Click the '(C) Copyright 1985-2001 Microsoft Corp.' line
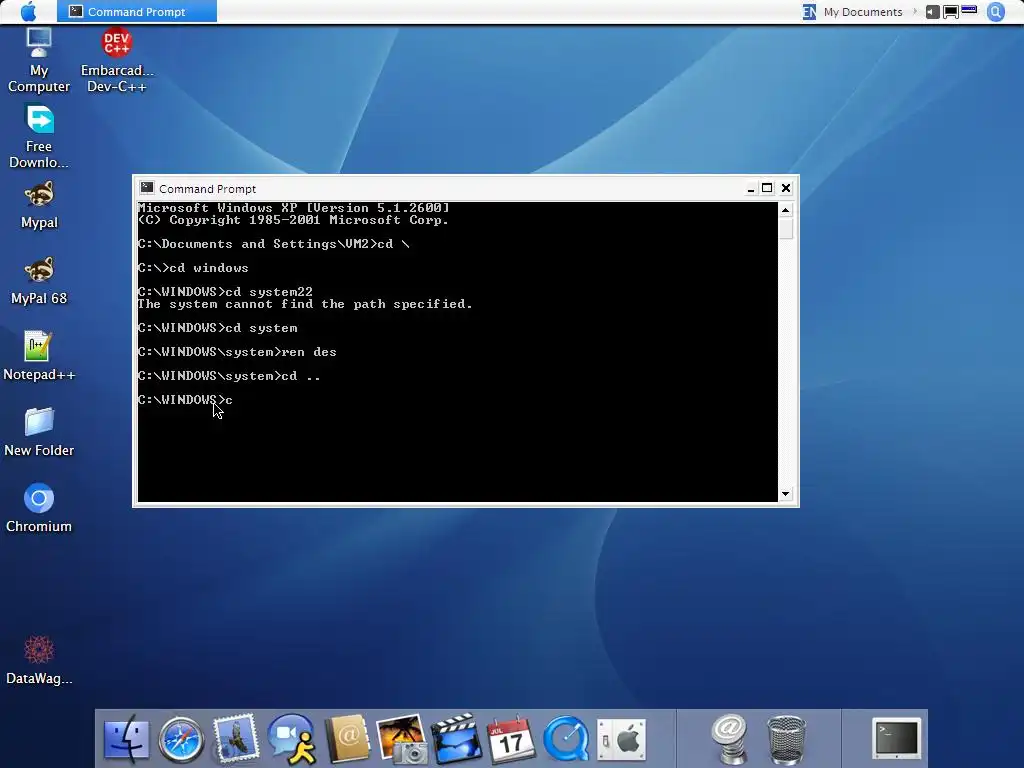The image size is (1024, 768). click(x=294, y=220)
